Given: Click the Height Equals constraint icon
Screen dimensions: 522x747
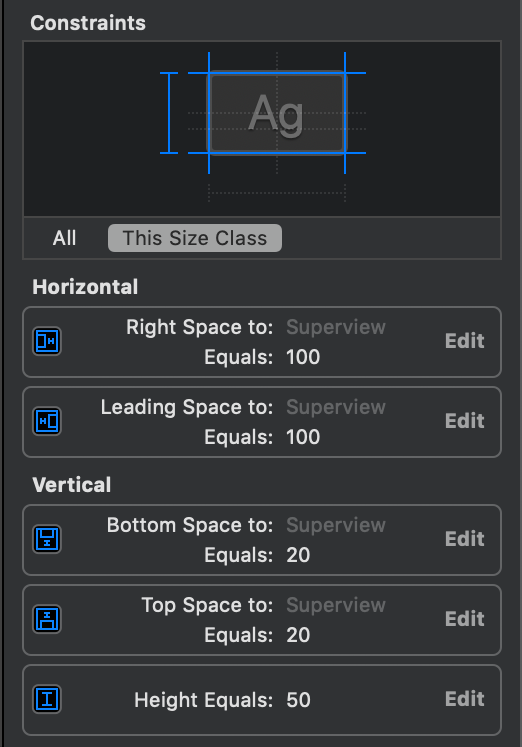Looking at the screenshot, I should [x=47, y=699].
